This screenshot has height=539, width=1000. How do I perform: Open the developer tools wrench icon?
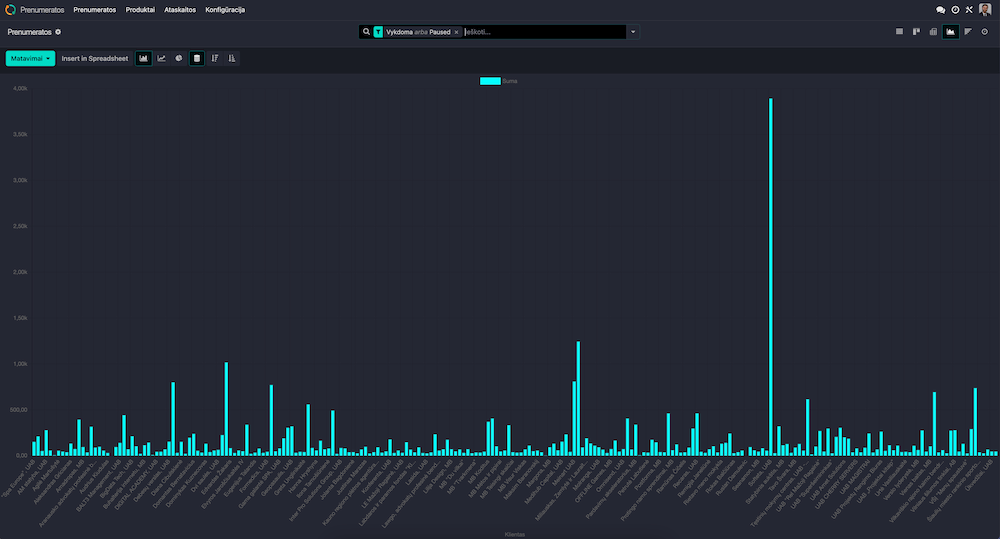969,9
